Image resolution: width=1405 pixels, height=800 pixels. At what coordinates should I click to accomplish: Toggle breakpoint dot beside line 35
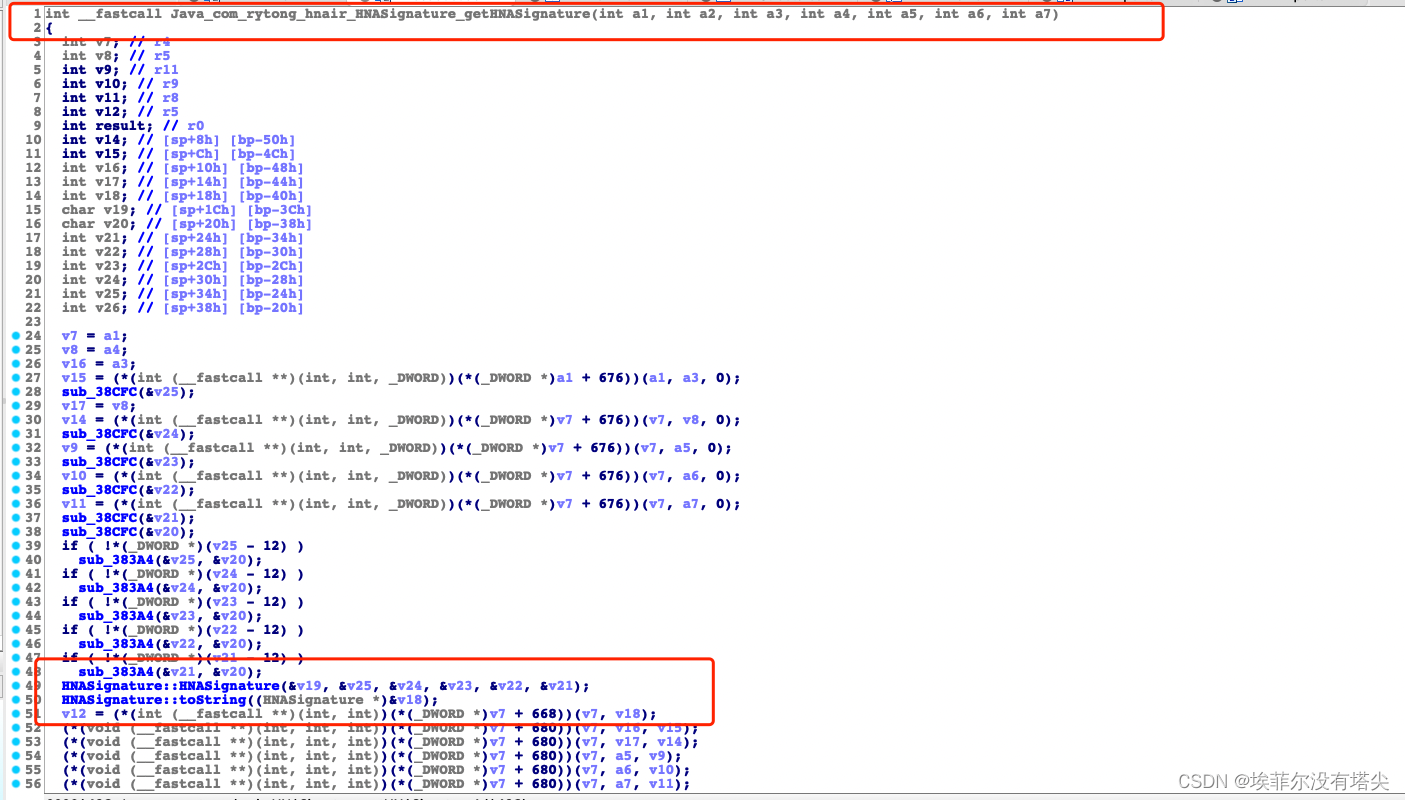[x=15, y=490]
